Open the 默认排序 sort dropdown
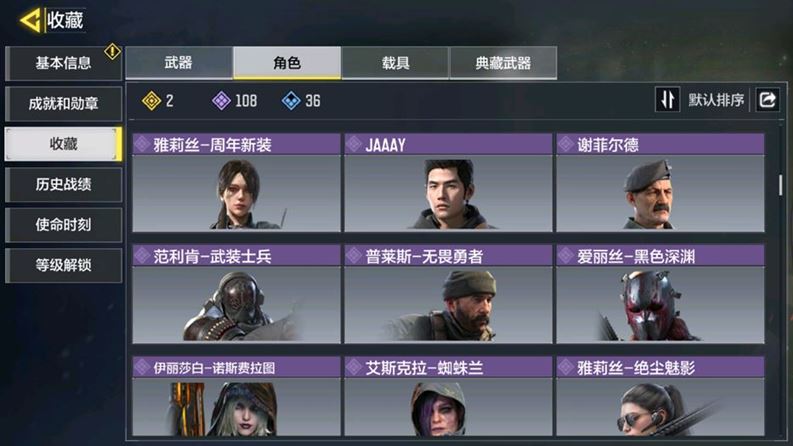The width and height of the screenshot is (793, 446). click(x=716, y=100)
